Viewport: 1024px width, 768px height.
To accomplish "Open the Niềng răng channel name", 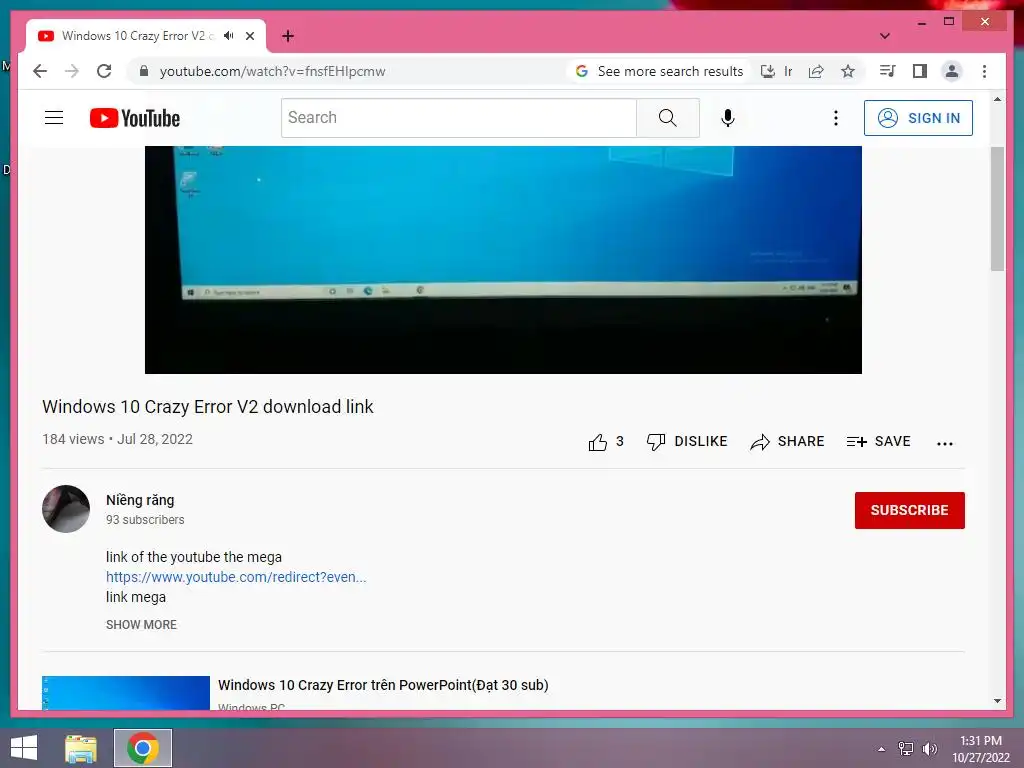I will pyautogui.click(x=140, y=500).
